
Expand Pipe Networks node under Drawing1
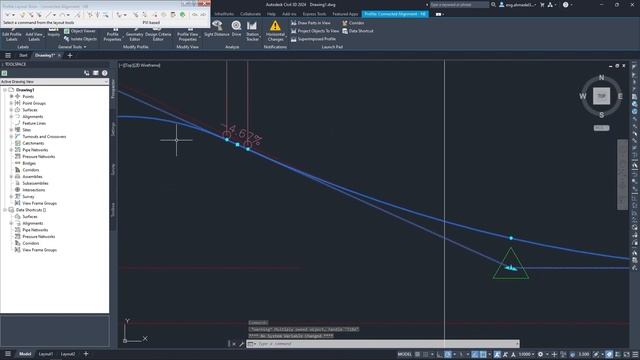[x=11, y=150]
